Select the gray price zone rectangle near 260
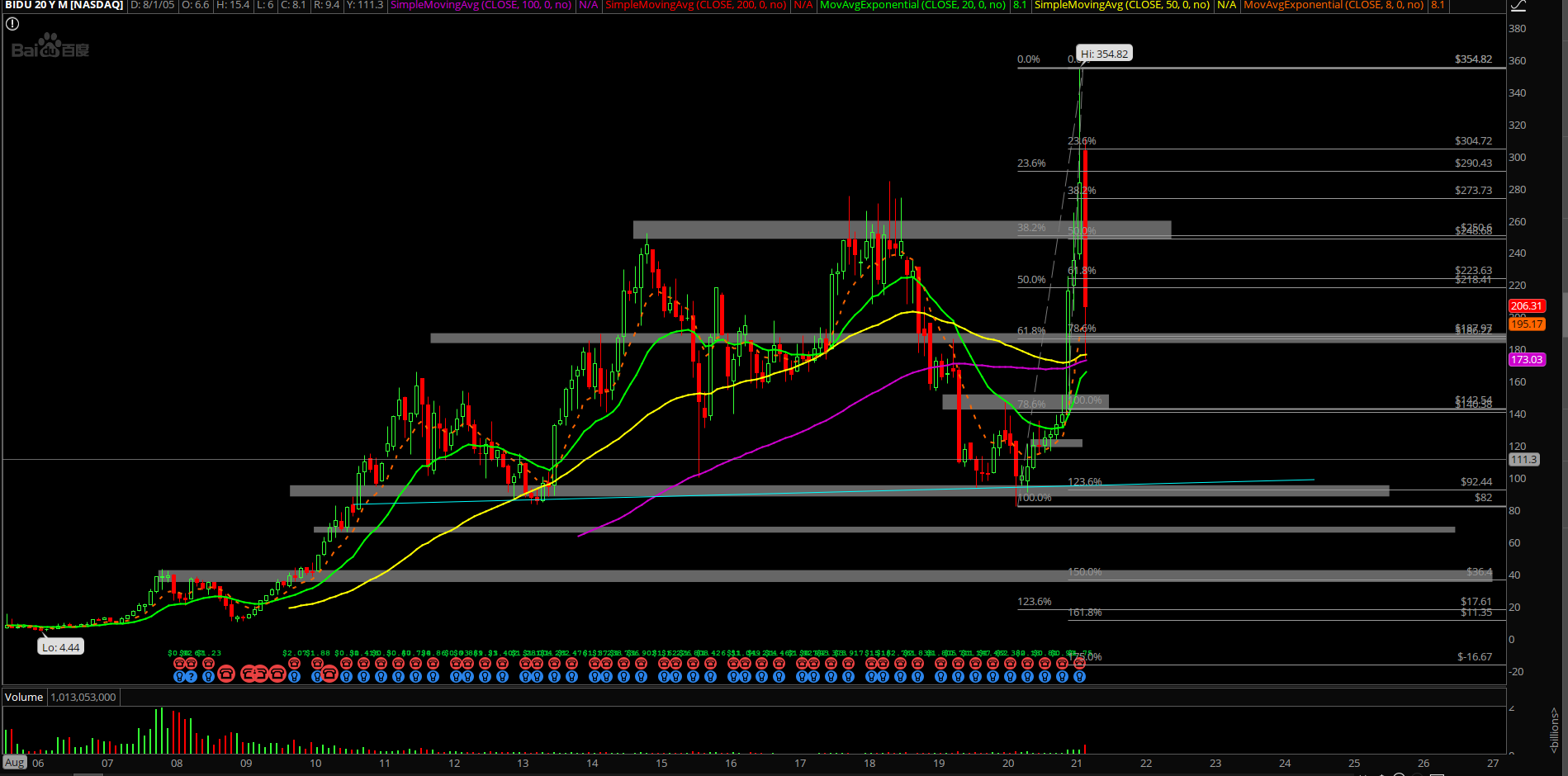Image resolution: width=1568 pixels, height=776 pixels. (902, 229)
